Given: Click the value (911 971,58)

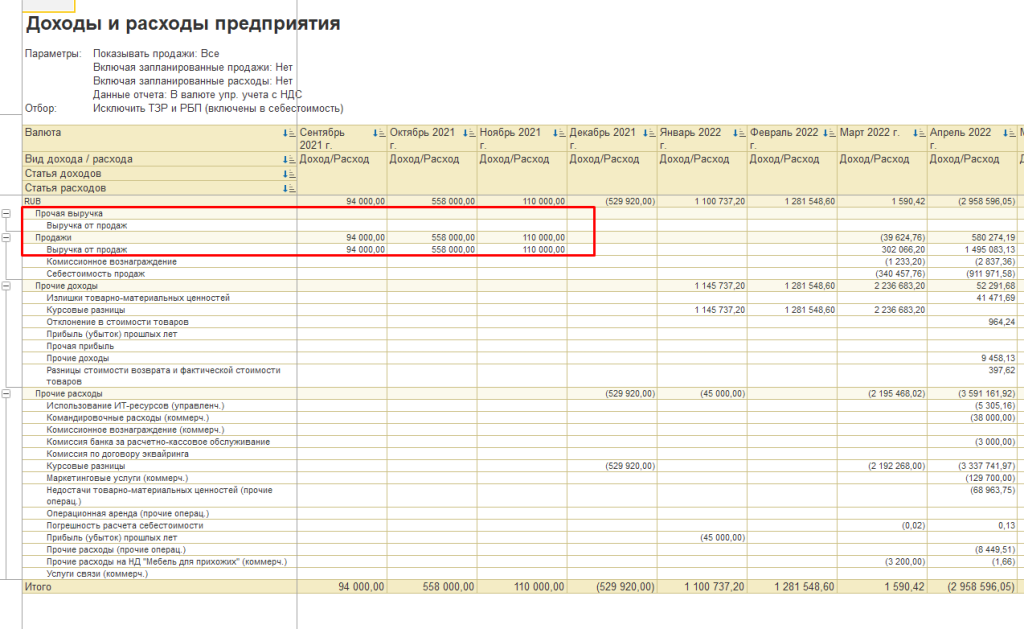Looking at the screenshot, I should (991, 274).
